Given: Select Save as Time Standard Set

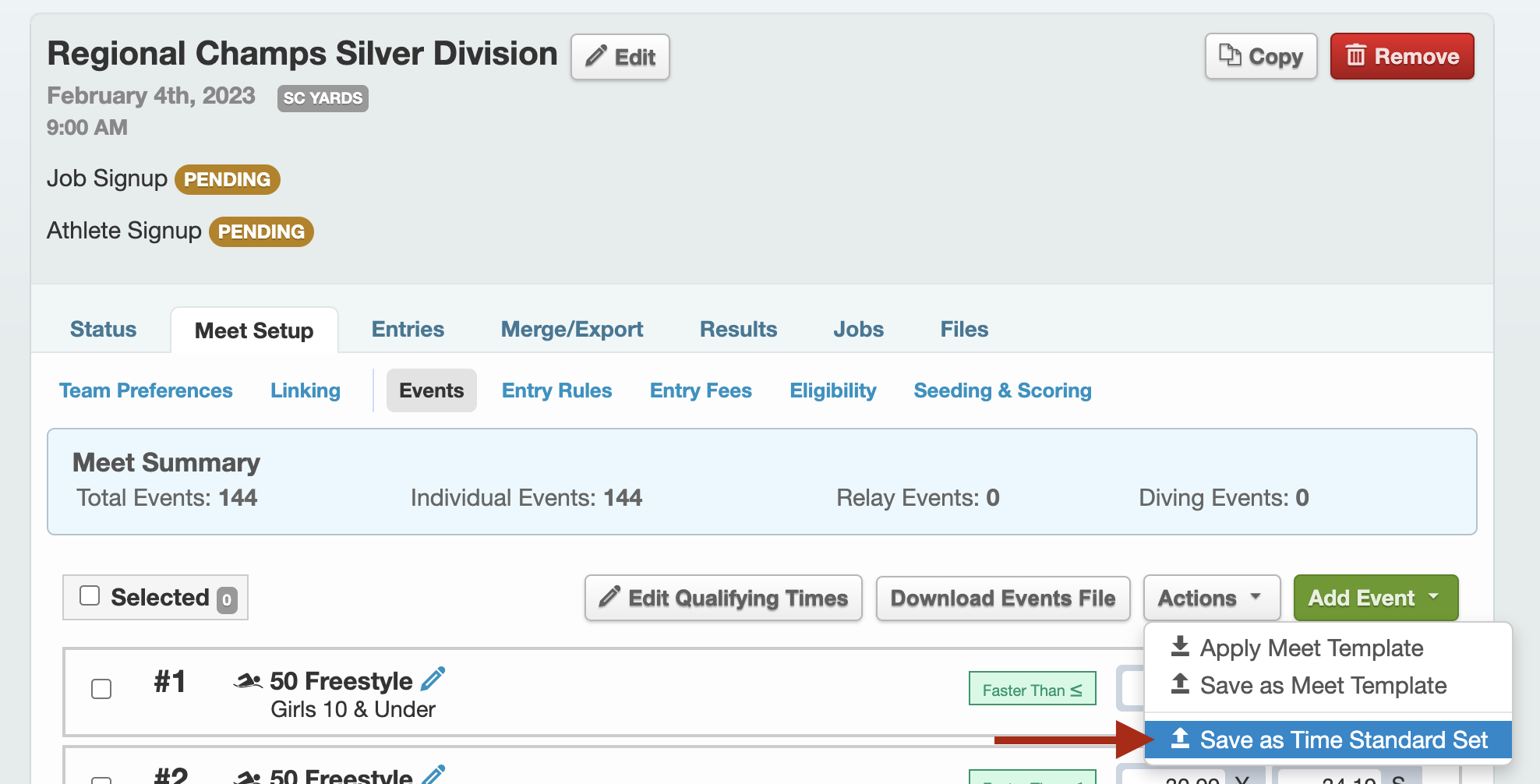Looking at the screenshot, I should [x=1328, y=740].
